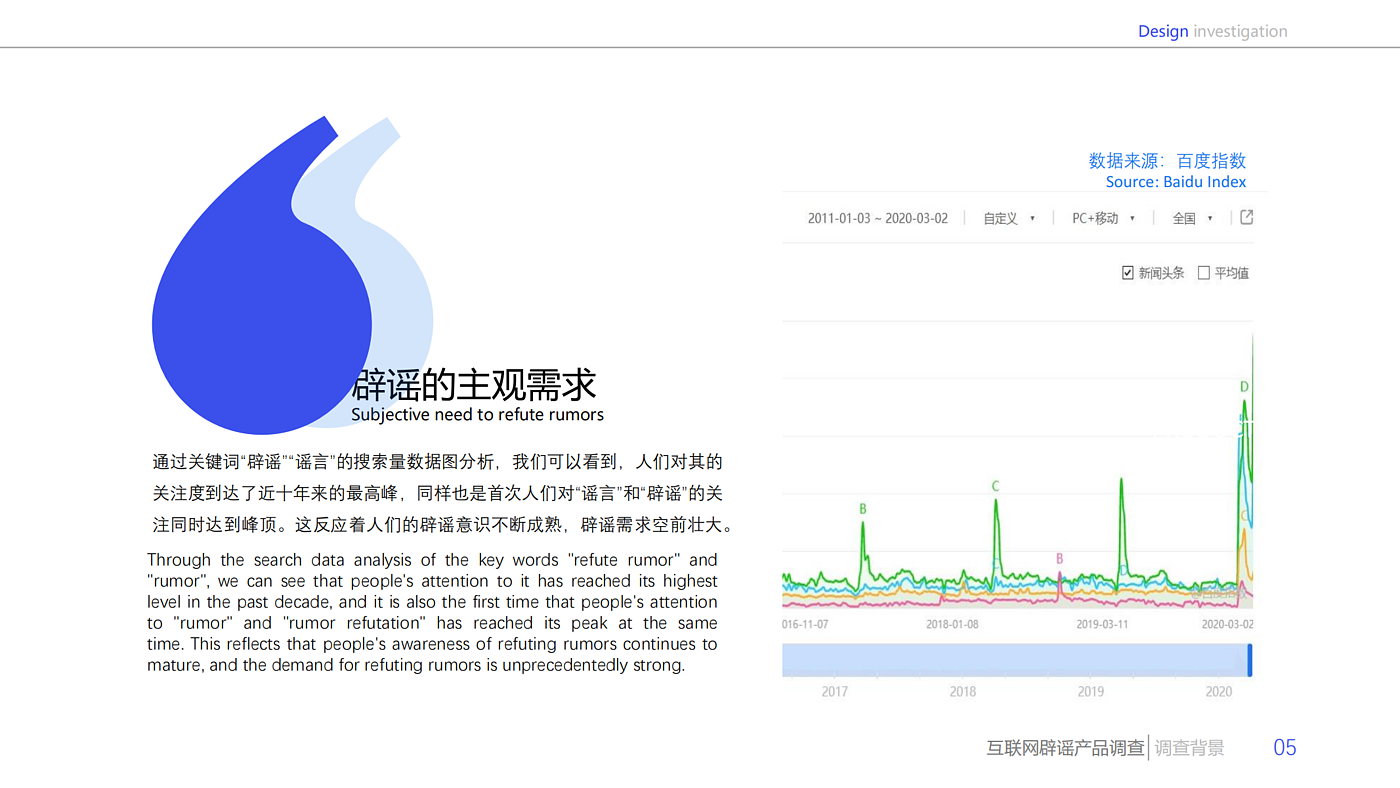This screenshot has height=788, width=1400.
Task: Click the Subjective need to refute rumors subtitle
Action: (477, 414)
